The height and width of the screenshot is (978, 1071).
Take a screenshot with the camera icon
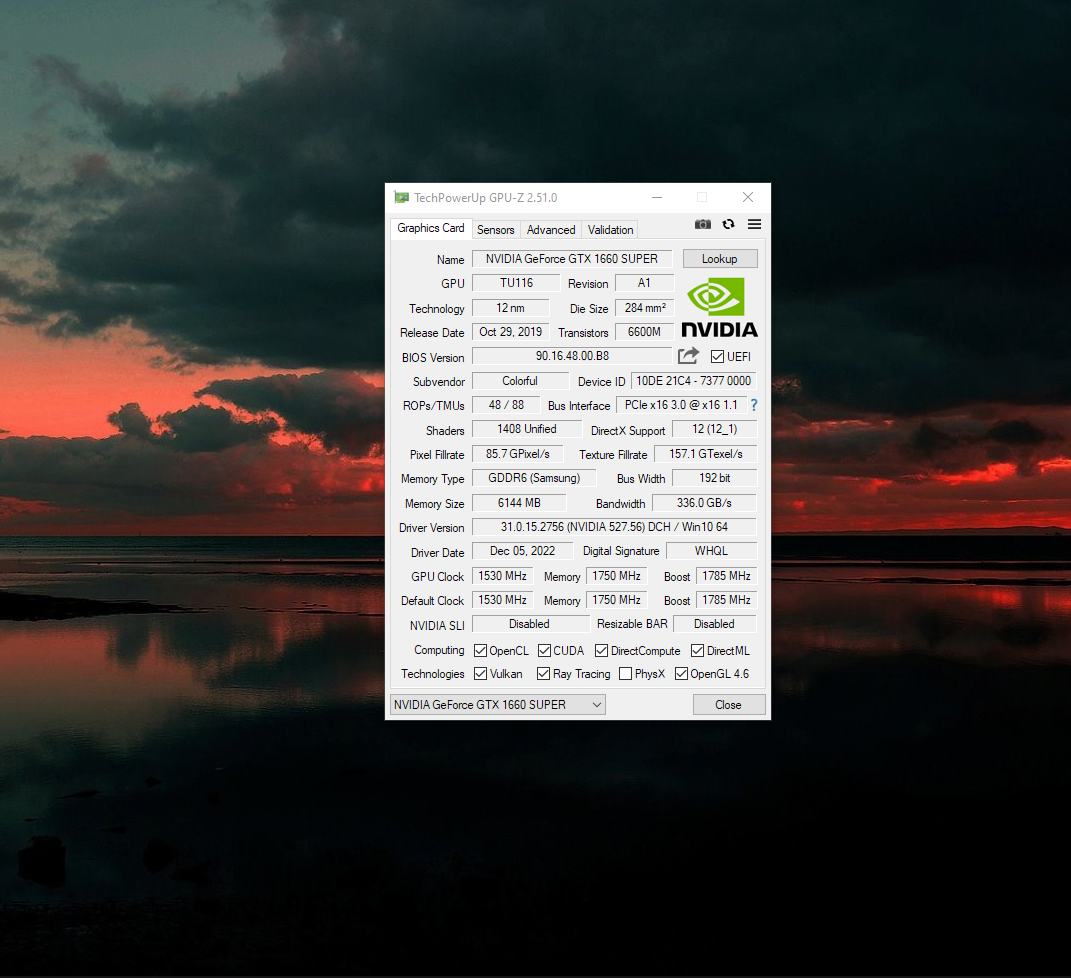click(703, 224)
